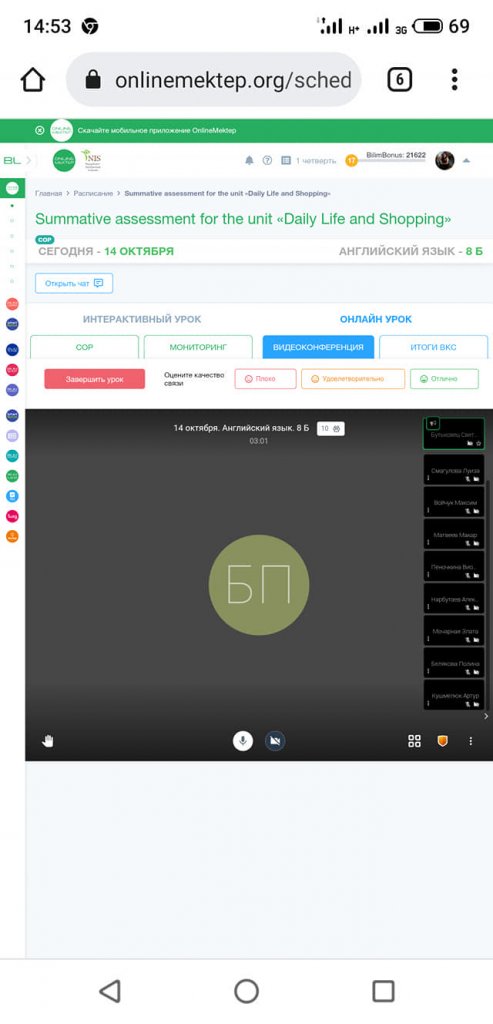
Task: Click Завершить урок button
Action: (x=95, y=379)
